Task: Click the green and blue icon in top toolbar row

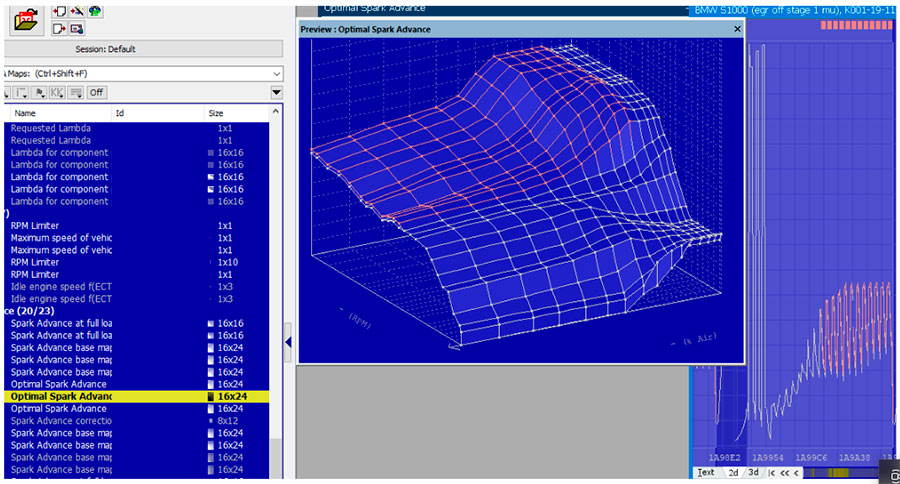Action: tap(95, 11)
